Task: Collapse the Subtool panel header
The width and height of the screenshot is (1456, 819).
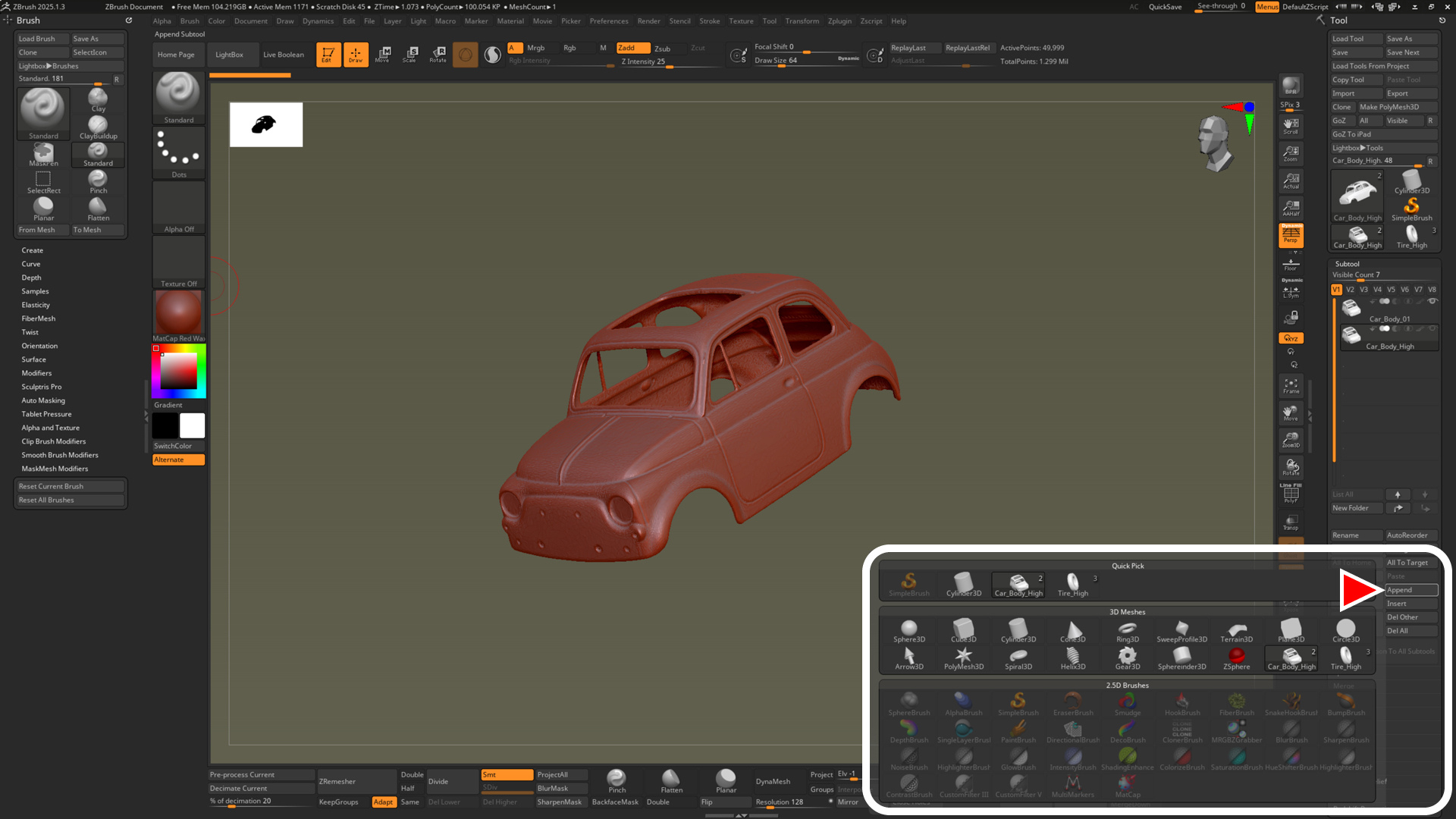Action: pos(1347,264)
